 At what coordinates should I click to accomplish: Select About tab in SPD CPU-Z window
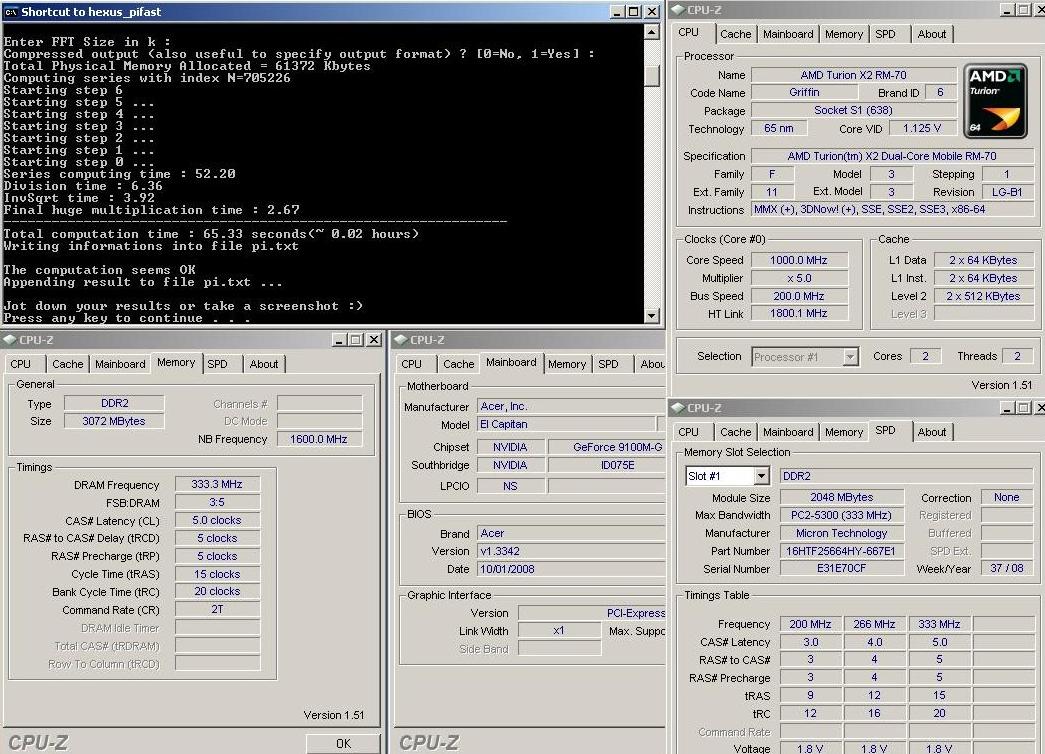[x=932, y=432]
